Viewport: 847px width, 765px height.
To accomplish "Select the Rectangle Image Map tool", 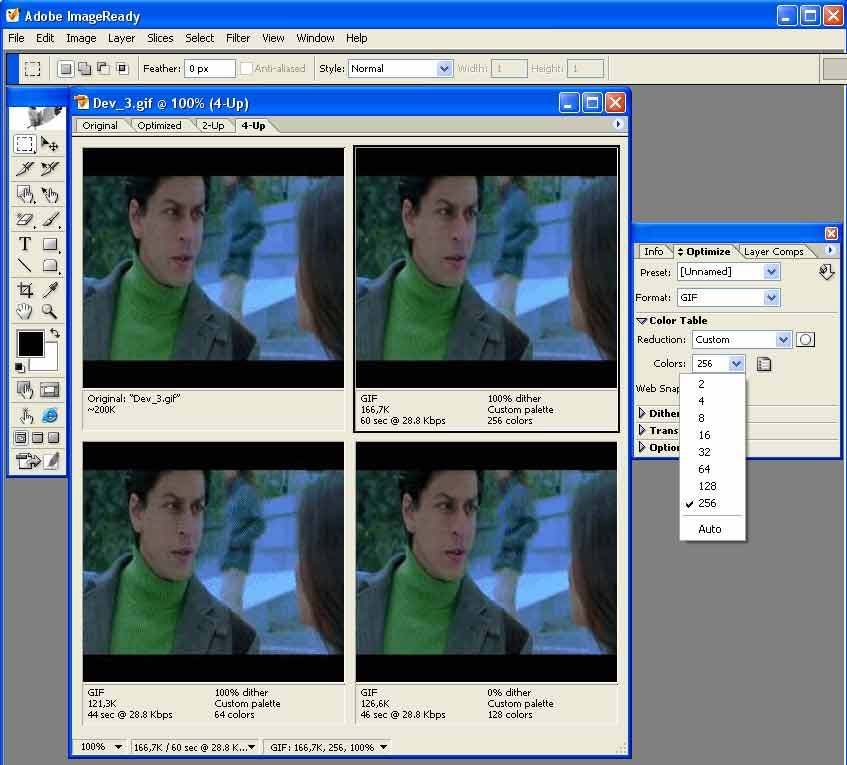I will pos(25,193).
